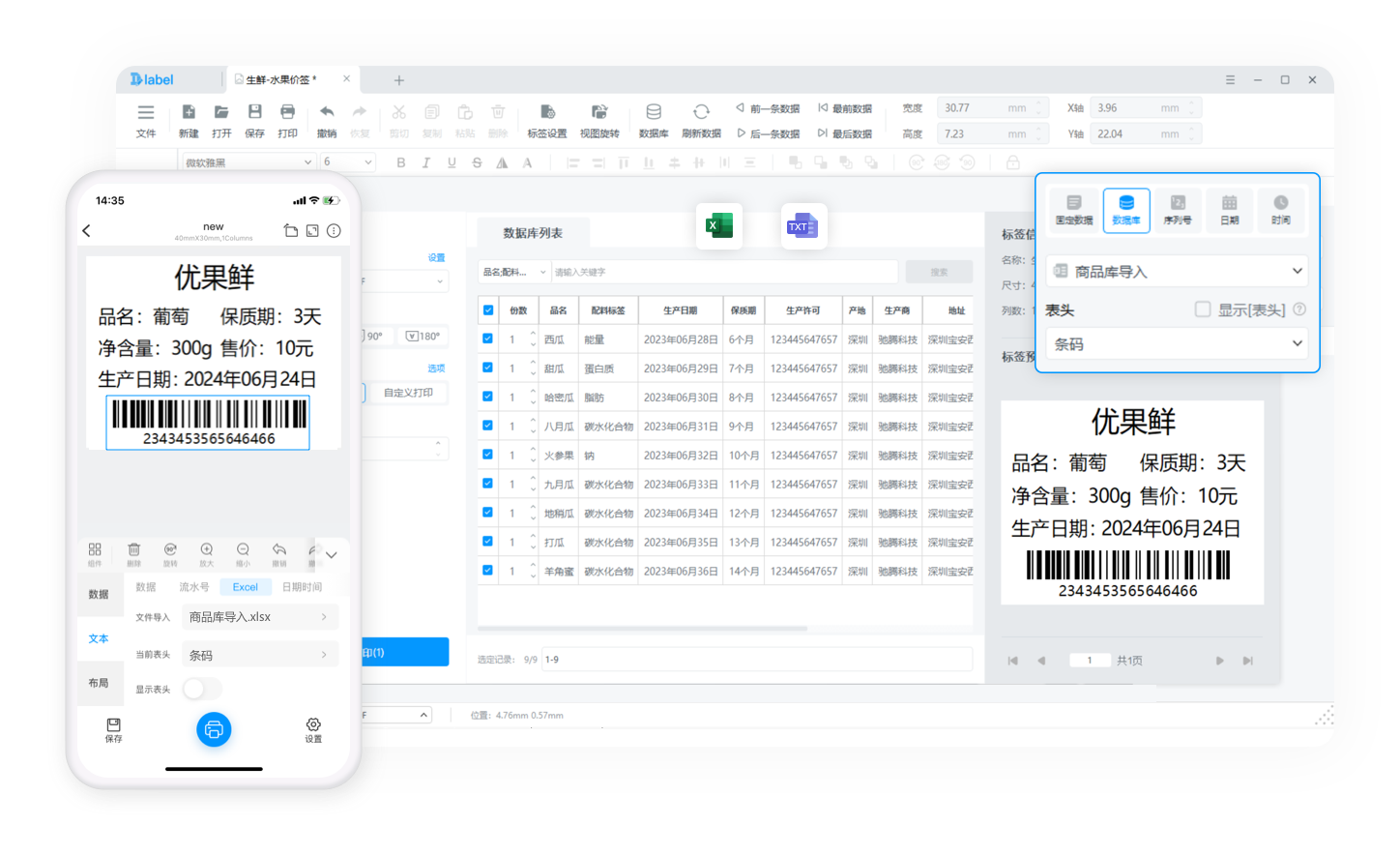Collapse the phone toolbar with chevron
This screenshot has height=855, width=1400.
point(332,555)
